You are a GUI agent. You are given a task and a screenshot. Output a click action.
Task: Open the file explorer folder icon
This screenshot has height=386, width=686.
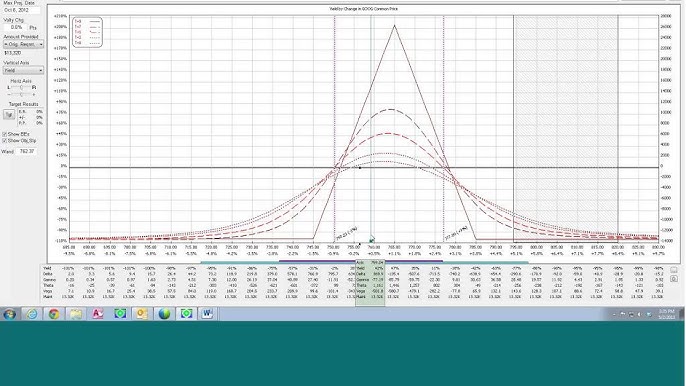click(76, 314)
